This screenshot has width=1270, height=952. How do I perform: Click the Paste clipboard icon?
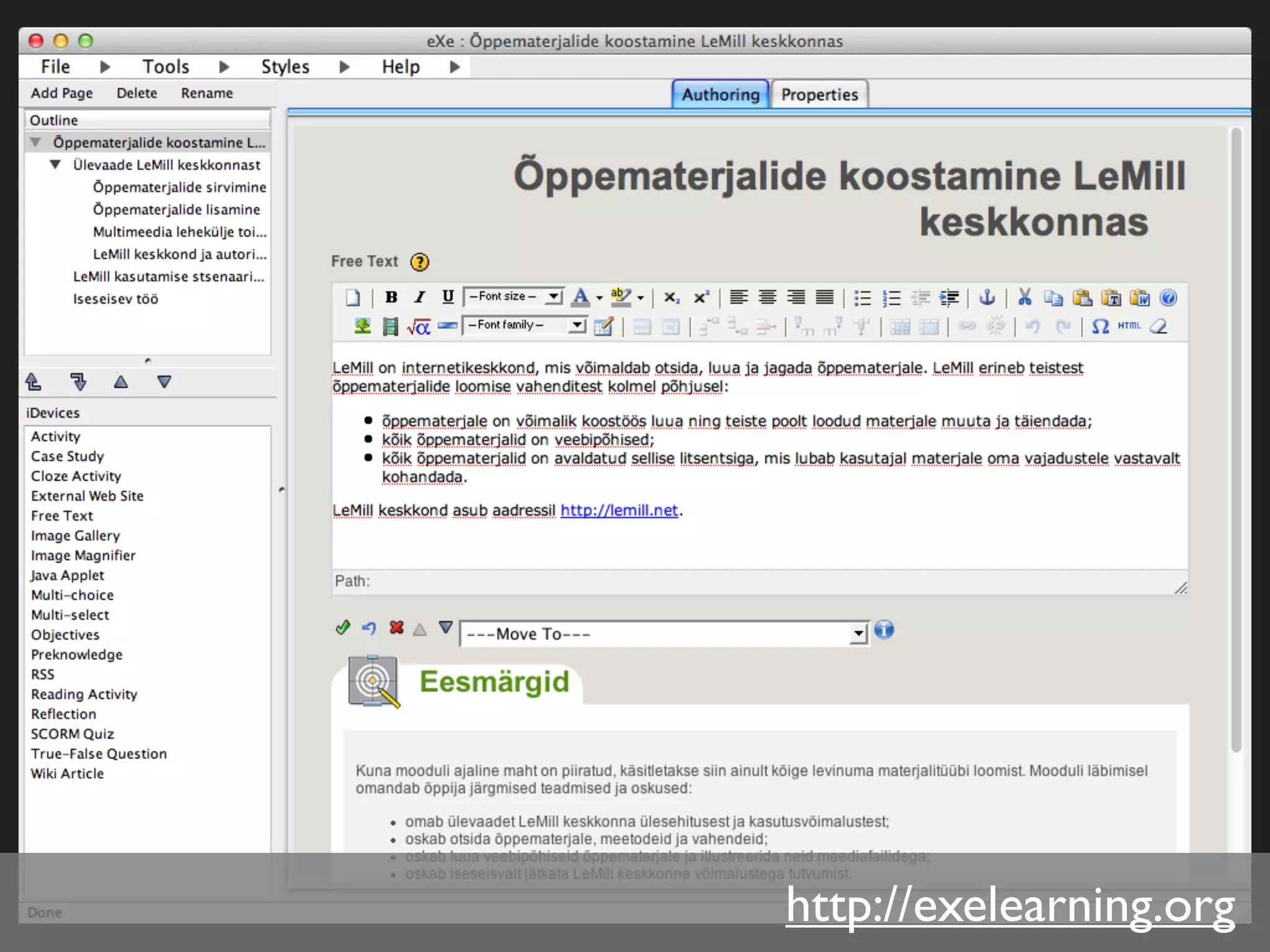pos(1082,298)
